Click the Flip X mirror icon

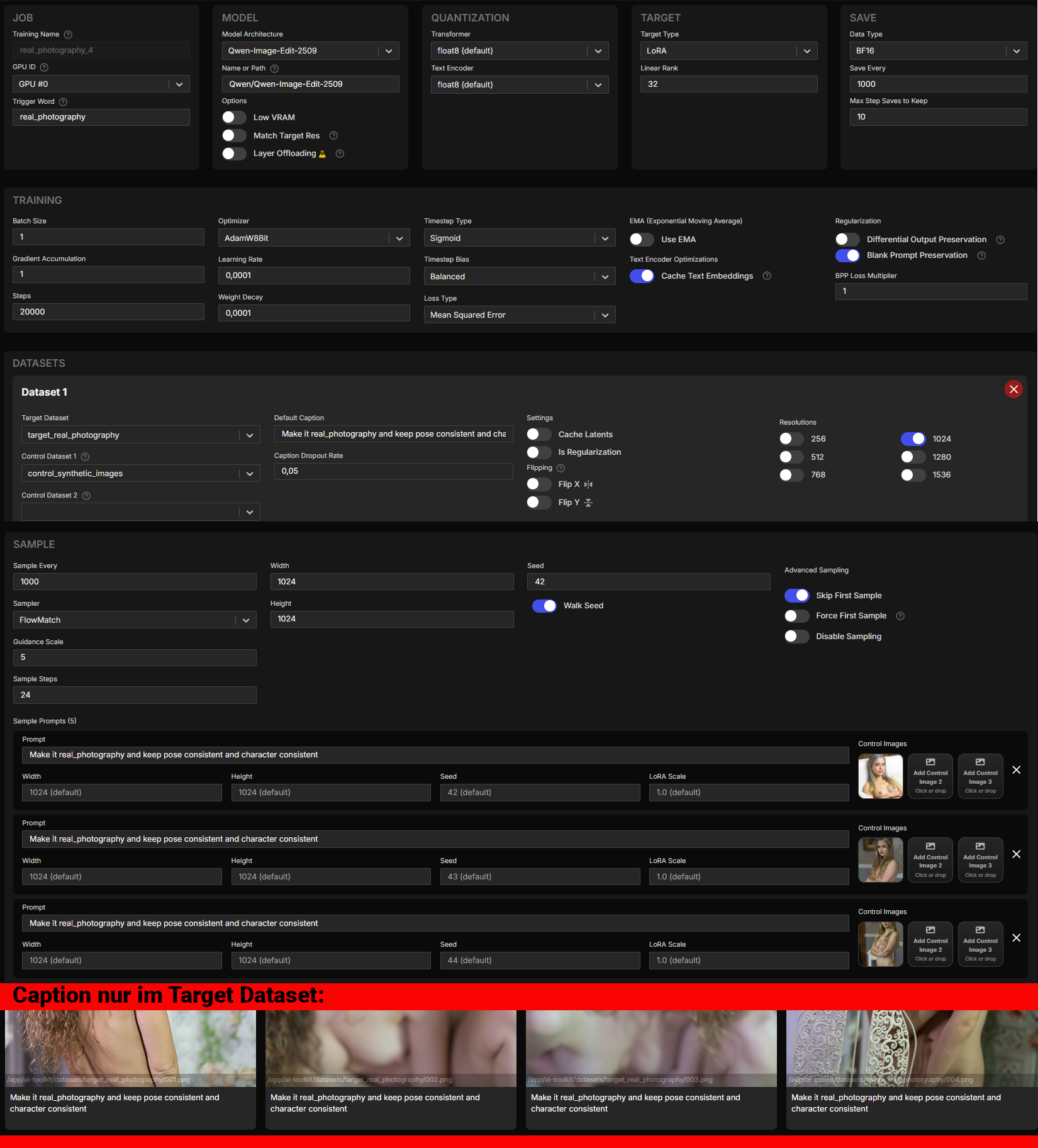click(588, 484)
